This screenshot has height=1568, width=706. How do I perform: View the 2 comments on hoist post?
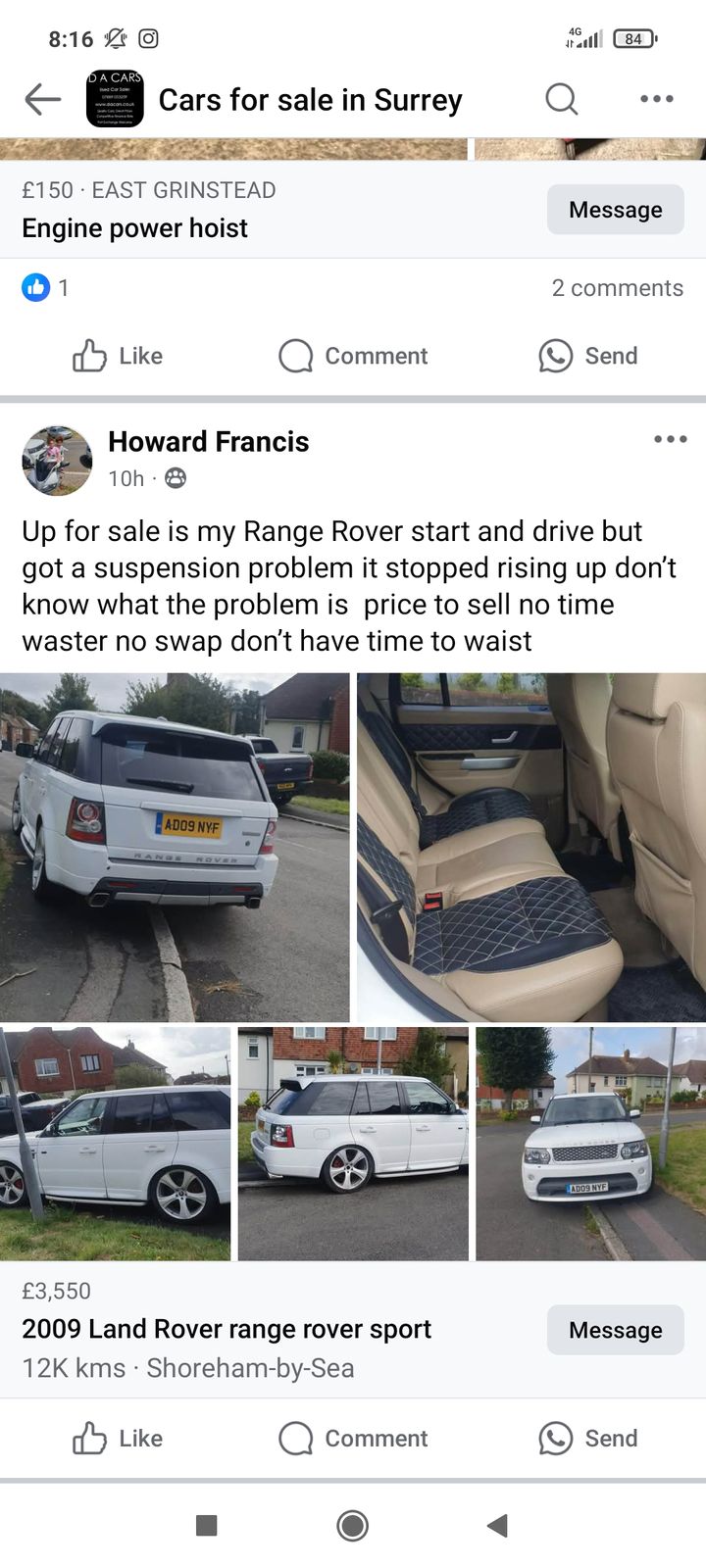[617, 288]
